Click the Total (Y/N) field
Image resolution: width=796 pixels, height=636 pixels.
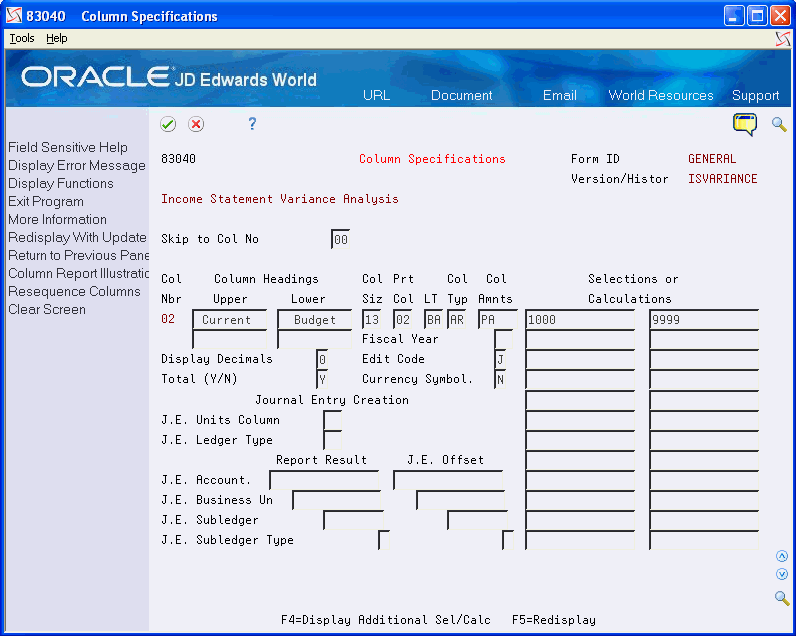tap(322, 379)
